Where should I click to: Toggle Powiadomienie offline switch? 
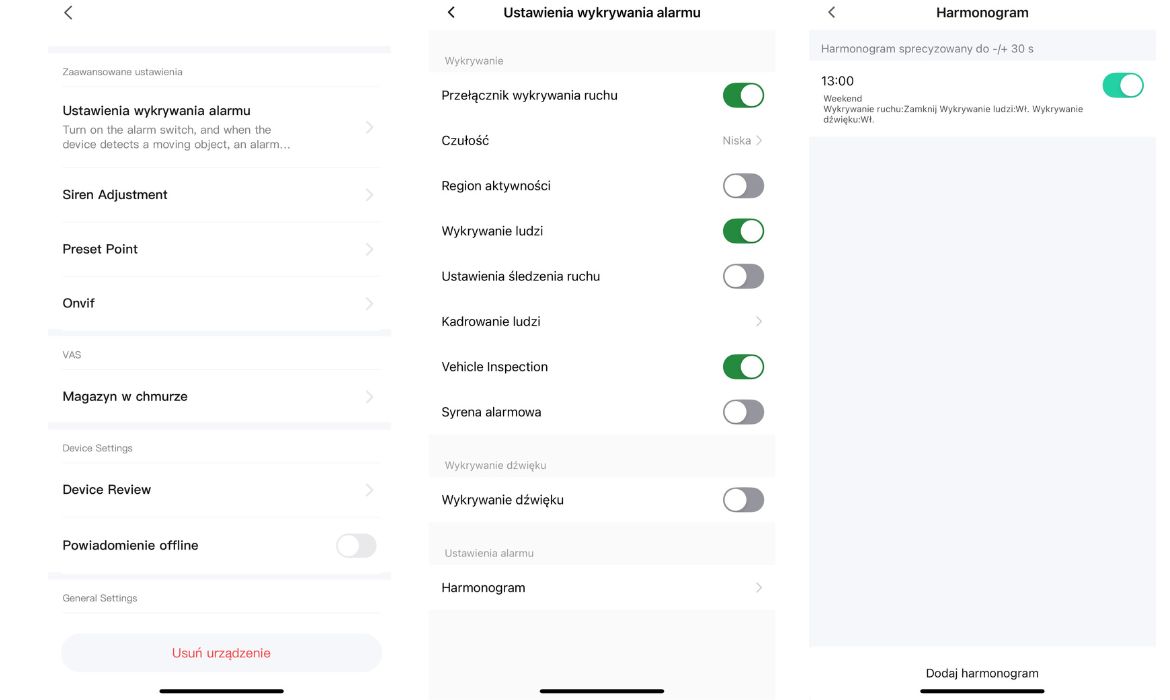click(356, 545)
